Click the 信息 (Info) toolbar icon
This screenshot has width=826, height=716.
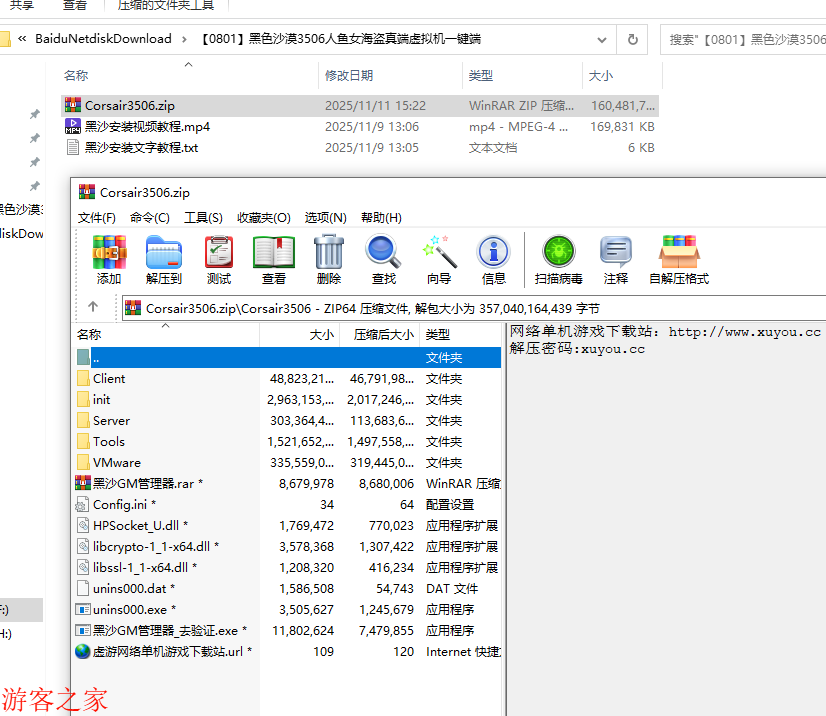click(493, 259)
